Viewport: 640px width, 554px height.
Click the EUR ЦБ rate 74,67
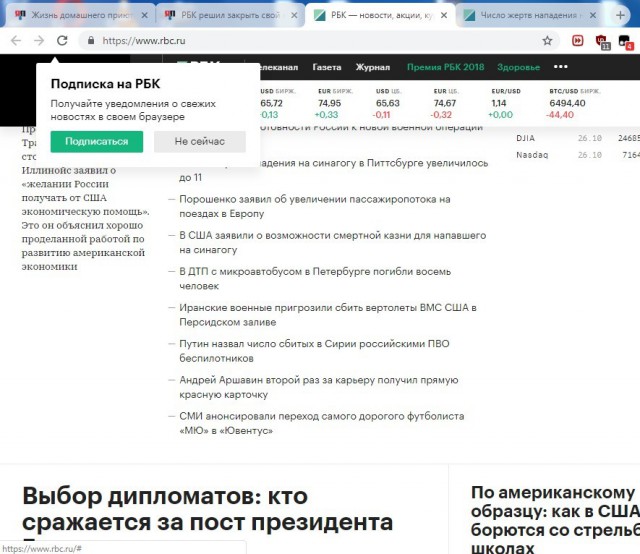point(445,103)
